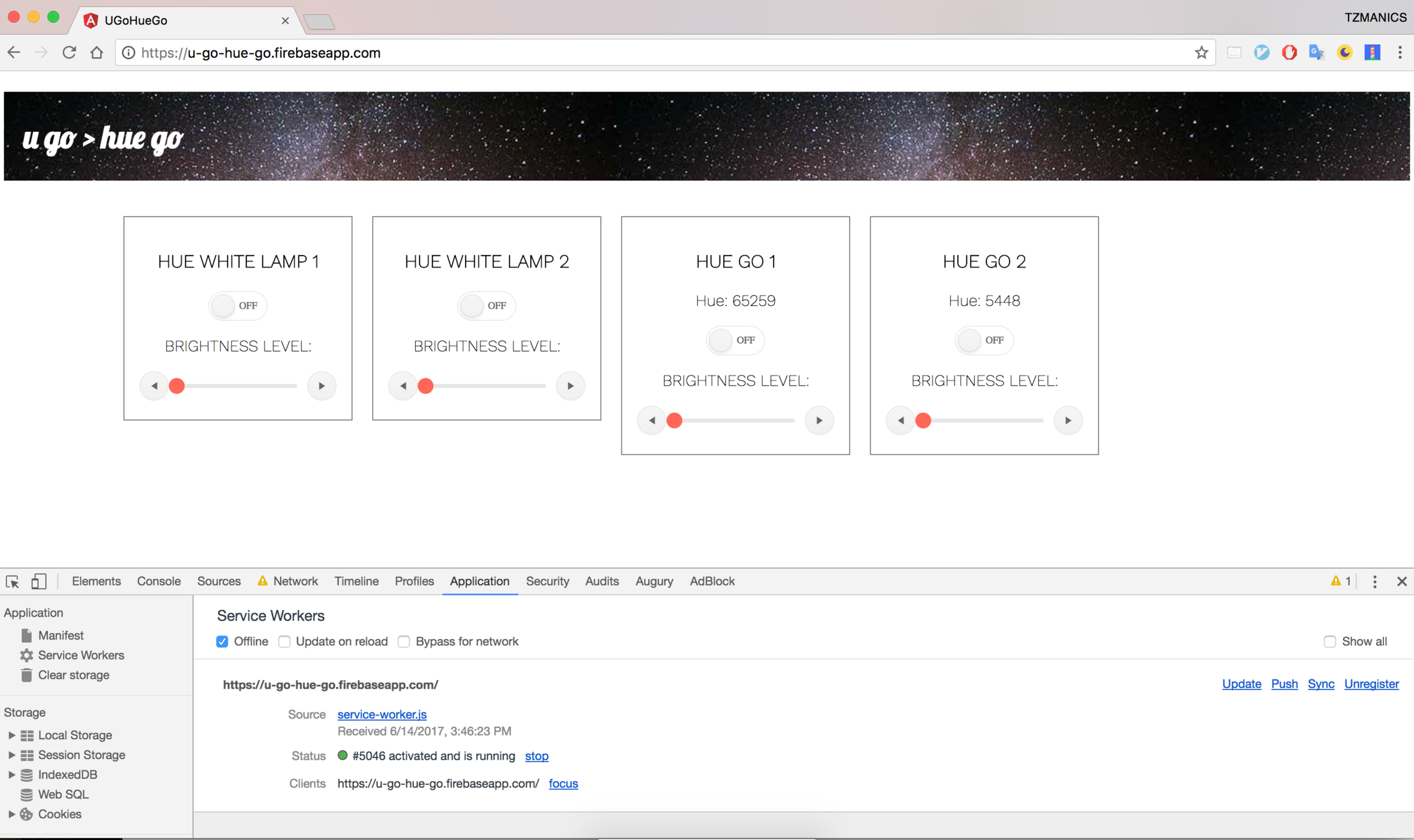
Task: Expand the Cookies tree node
Action: click(x=11, y=814)
